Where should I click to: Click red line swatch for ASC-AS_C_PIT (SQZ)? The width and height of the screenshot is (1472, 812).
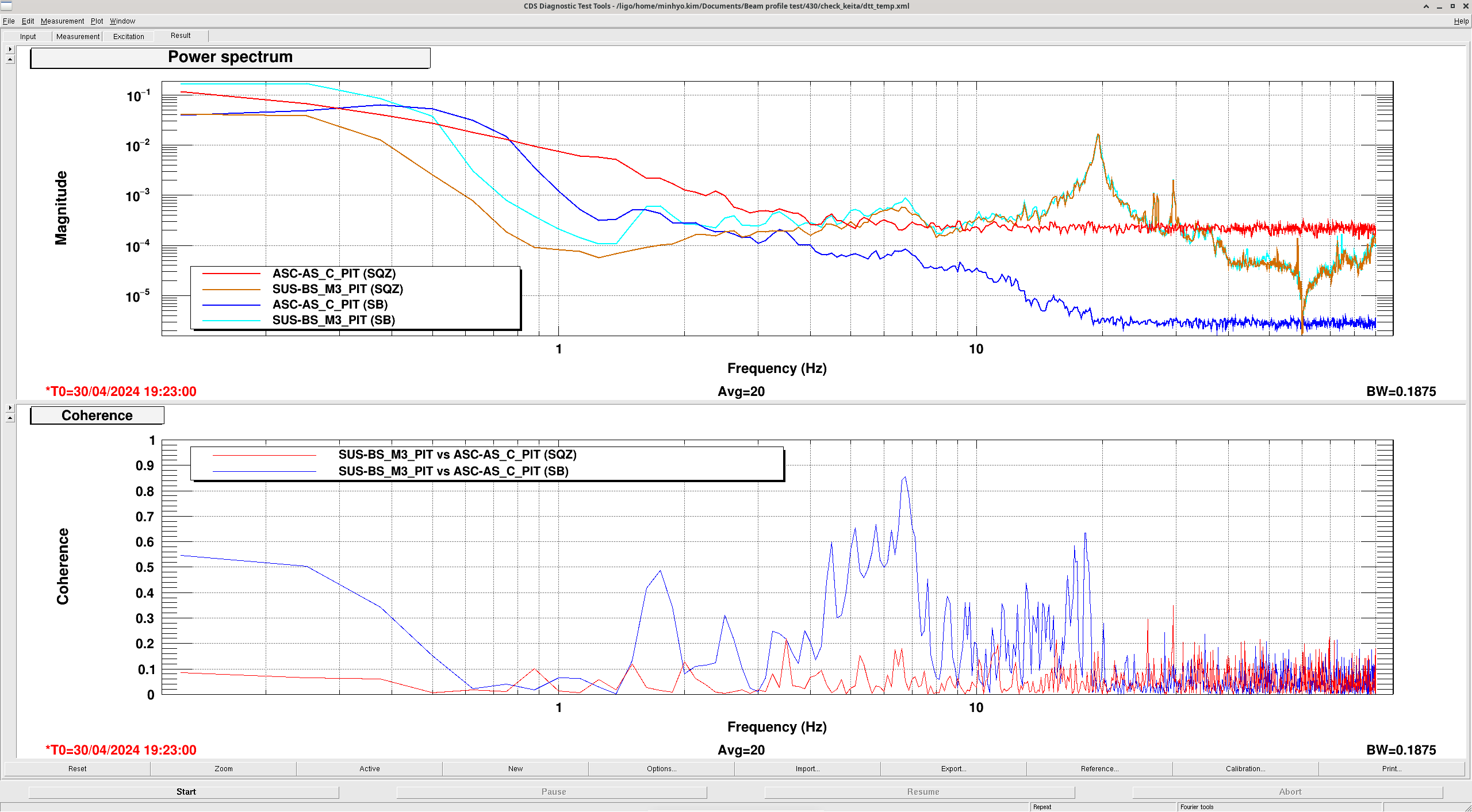(231, 274)
